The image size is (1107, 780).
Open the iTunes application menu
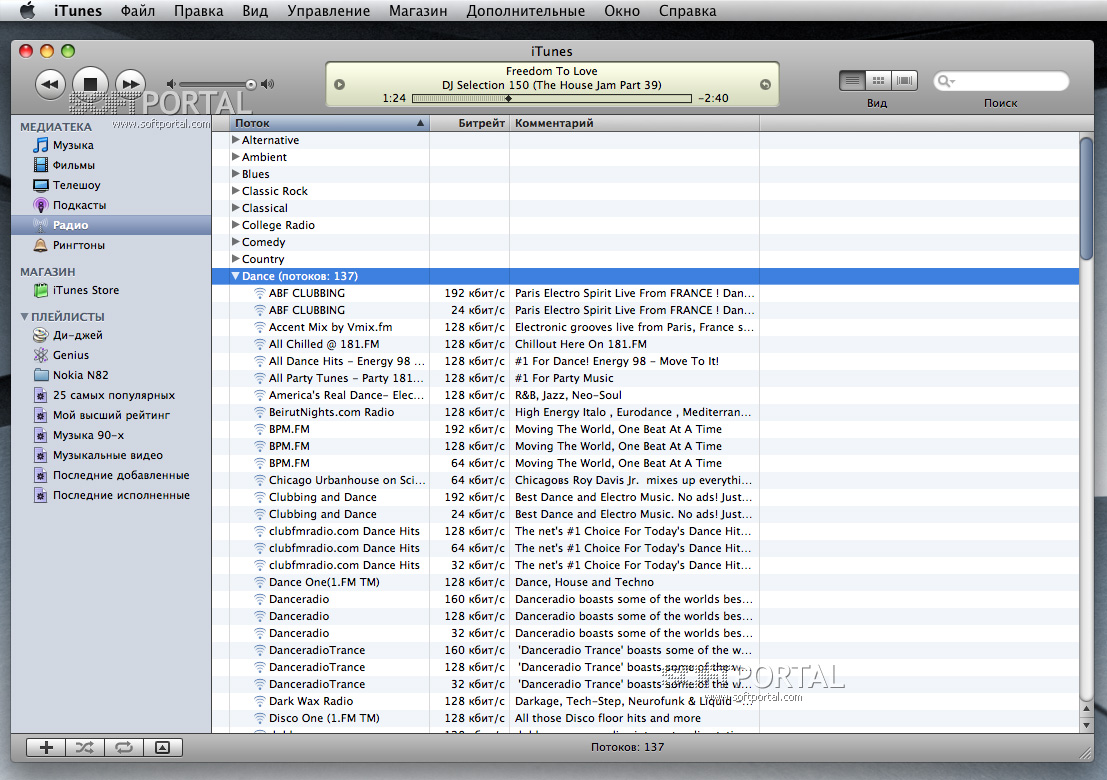coord(78,11)
